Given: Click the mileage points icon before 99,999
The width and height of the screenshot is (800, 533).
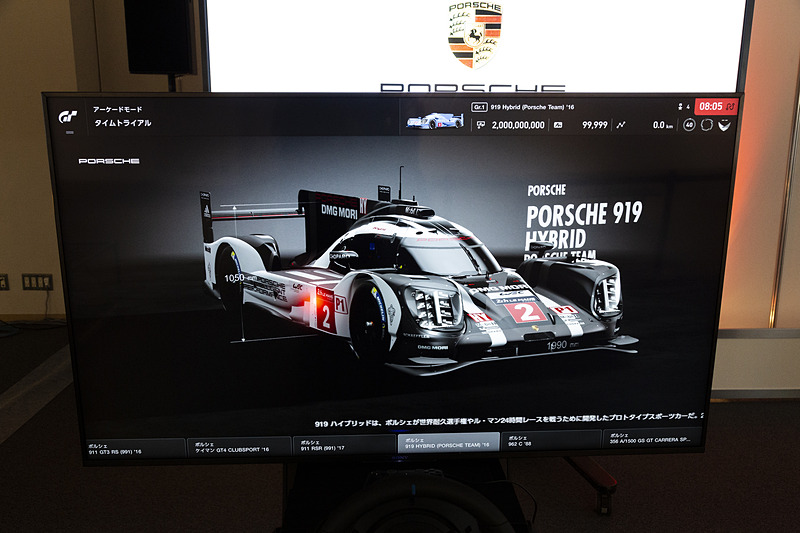Looking at the screenshot, I should 558,125.
